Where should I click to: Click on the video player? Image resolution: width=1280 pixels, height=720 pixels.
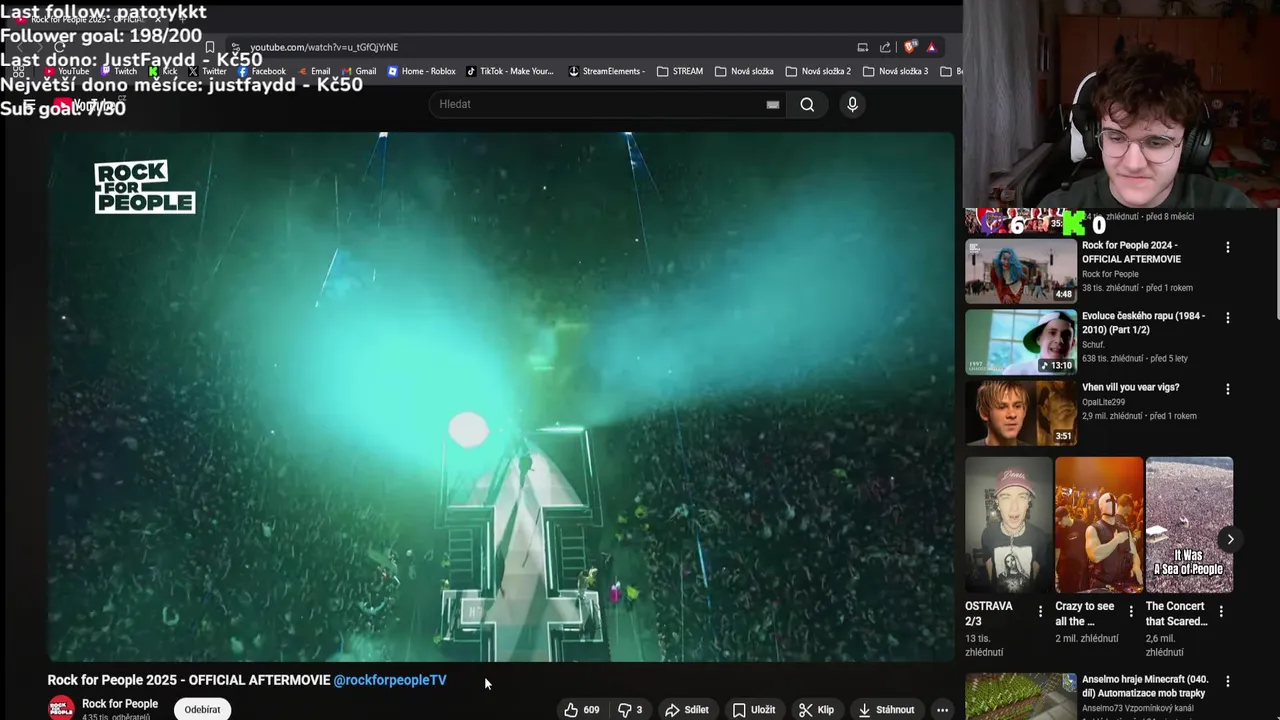pos(502,396)
